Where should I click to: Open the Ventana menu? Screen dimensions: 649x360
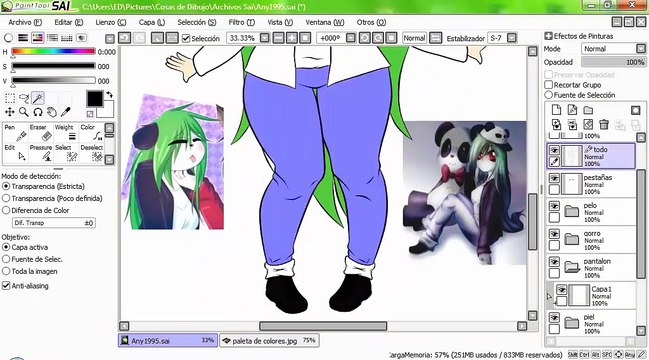point(325,22)
